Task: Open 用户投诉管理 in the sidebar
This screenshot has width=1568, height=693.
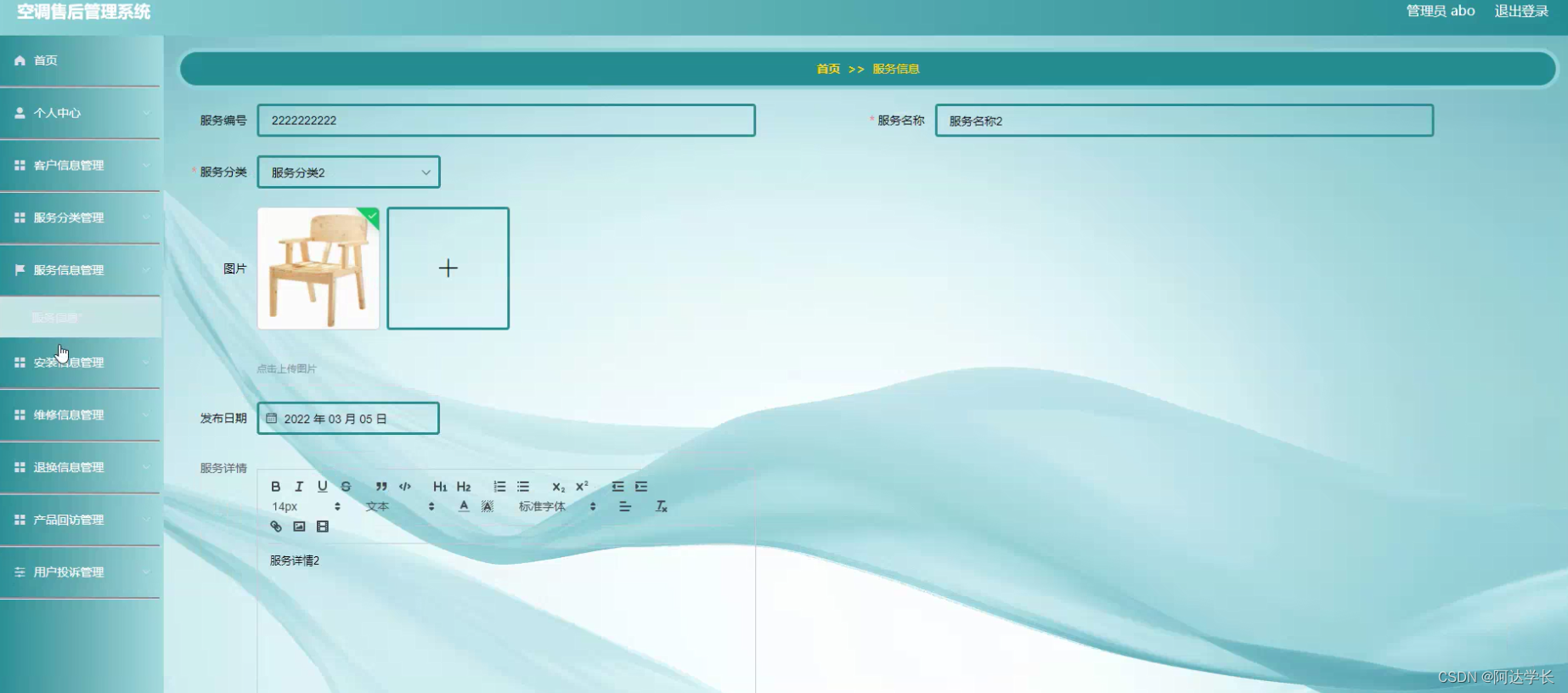Action: [81, 572]
